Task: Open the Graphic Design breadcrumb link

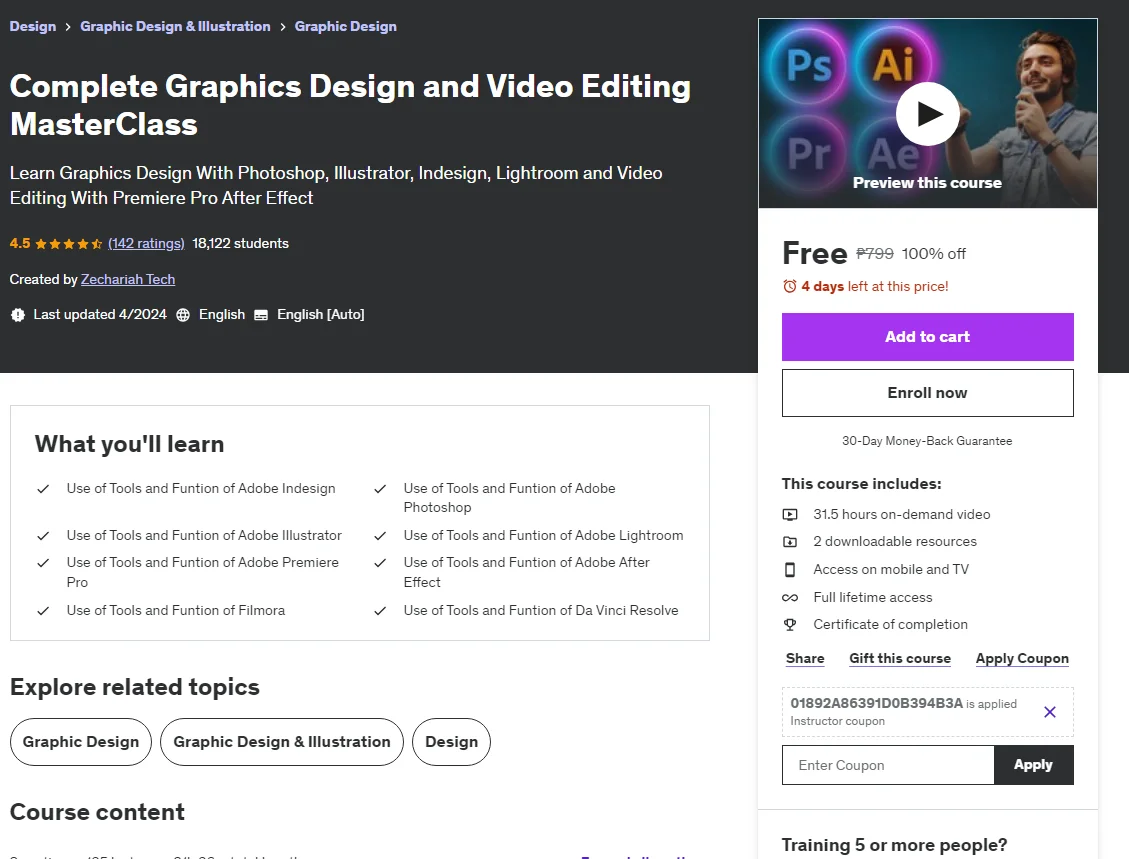Action: [346, 26]
